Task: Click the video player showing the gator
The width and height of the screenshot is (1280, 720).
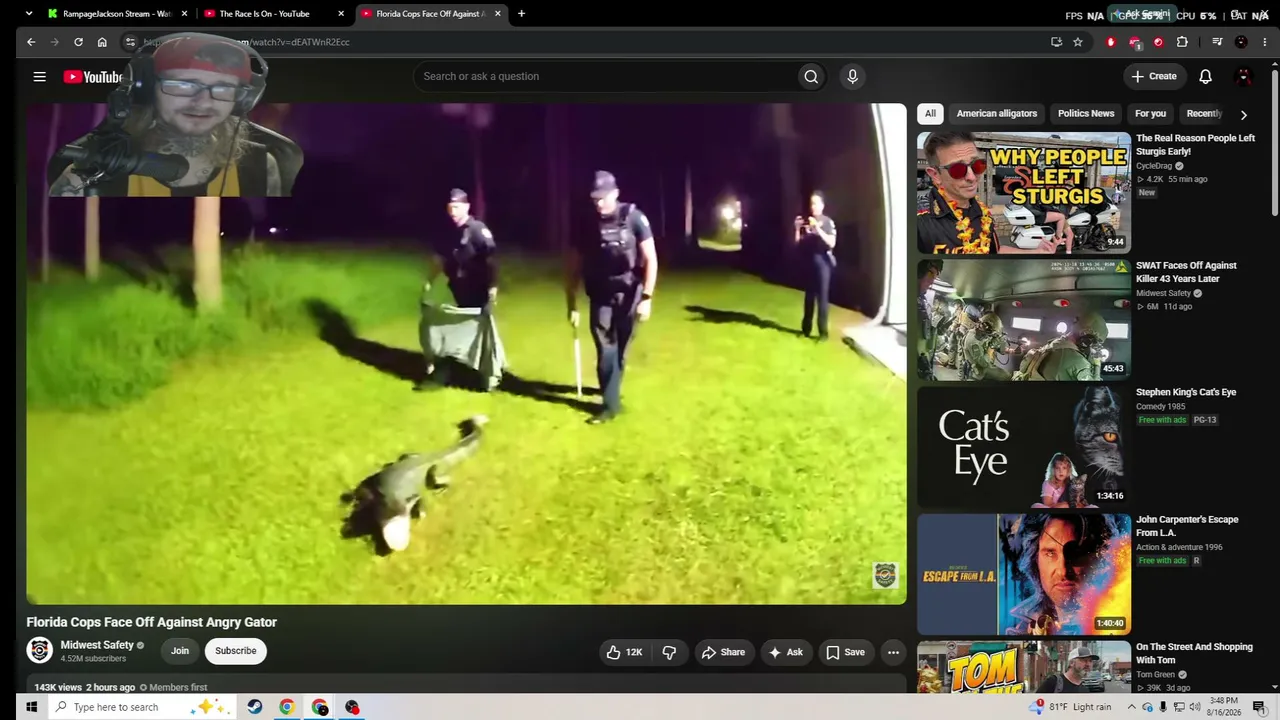Action: point(466,354)
